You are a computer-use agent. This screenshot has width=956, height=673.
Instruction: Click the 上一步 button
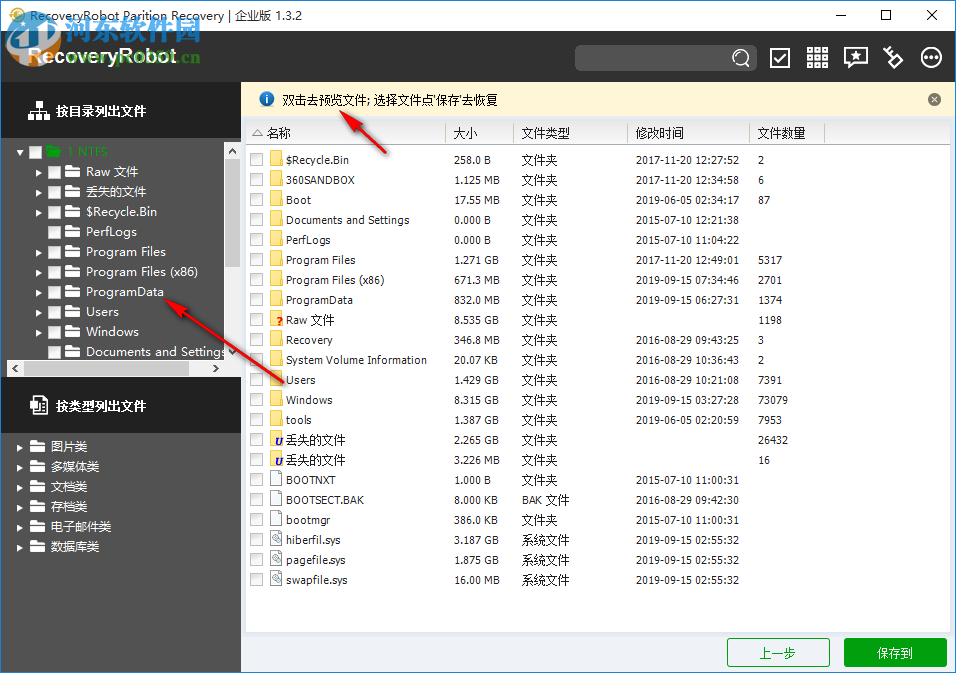pyautogui.click(x=778, y=652)
